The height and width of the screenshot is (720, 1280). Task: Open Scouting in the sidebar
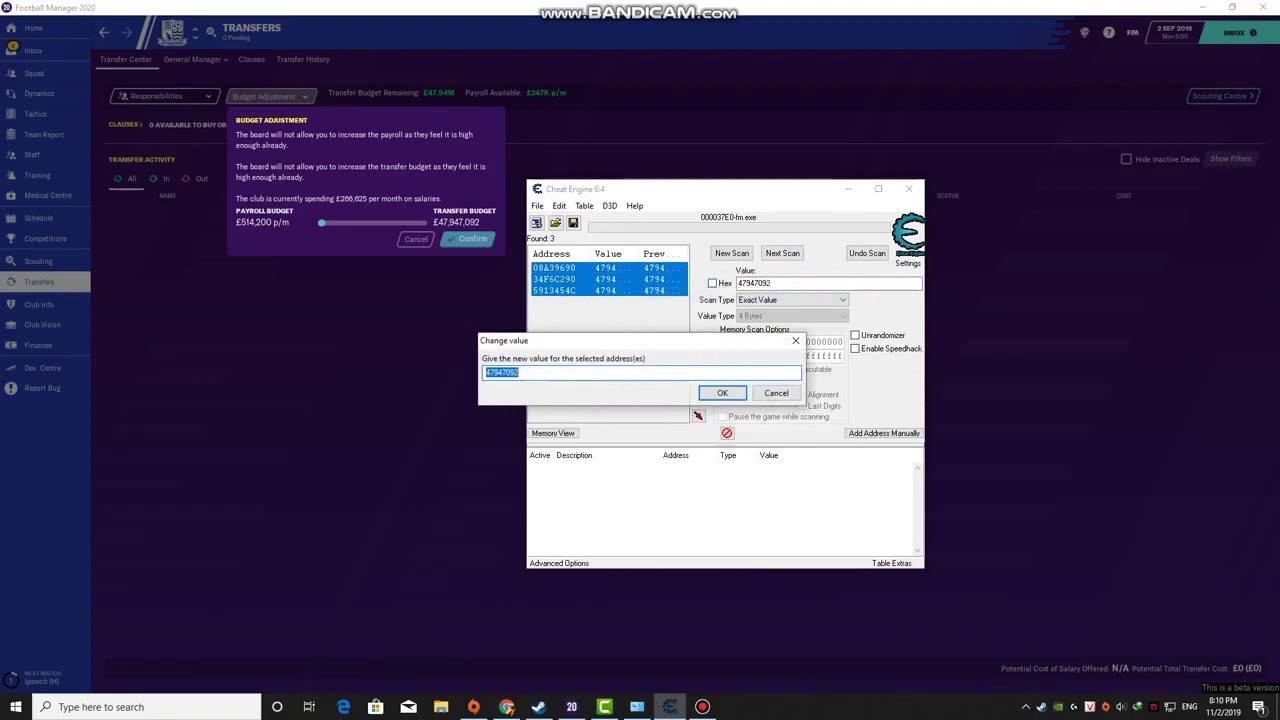pos(38,261)
